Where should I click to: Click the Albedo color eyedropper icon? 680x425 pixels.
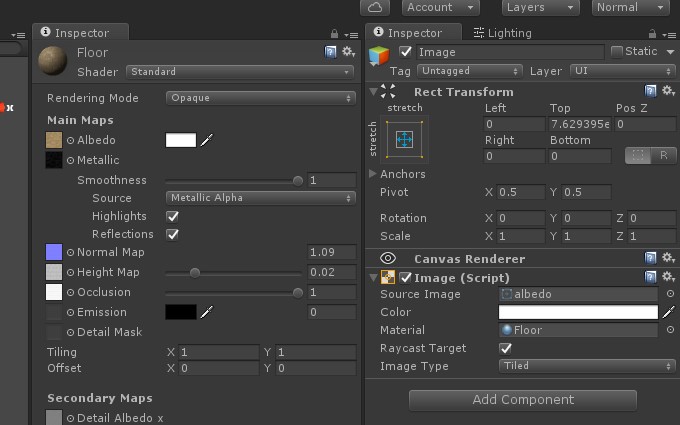207,140
